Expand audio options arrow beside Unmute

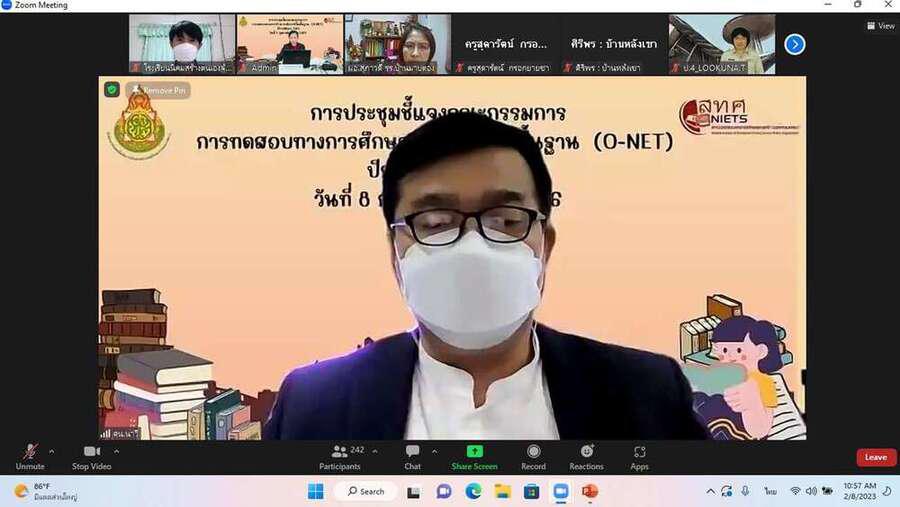point(52,451)
